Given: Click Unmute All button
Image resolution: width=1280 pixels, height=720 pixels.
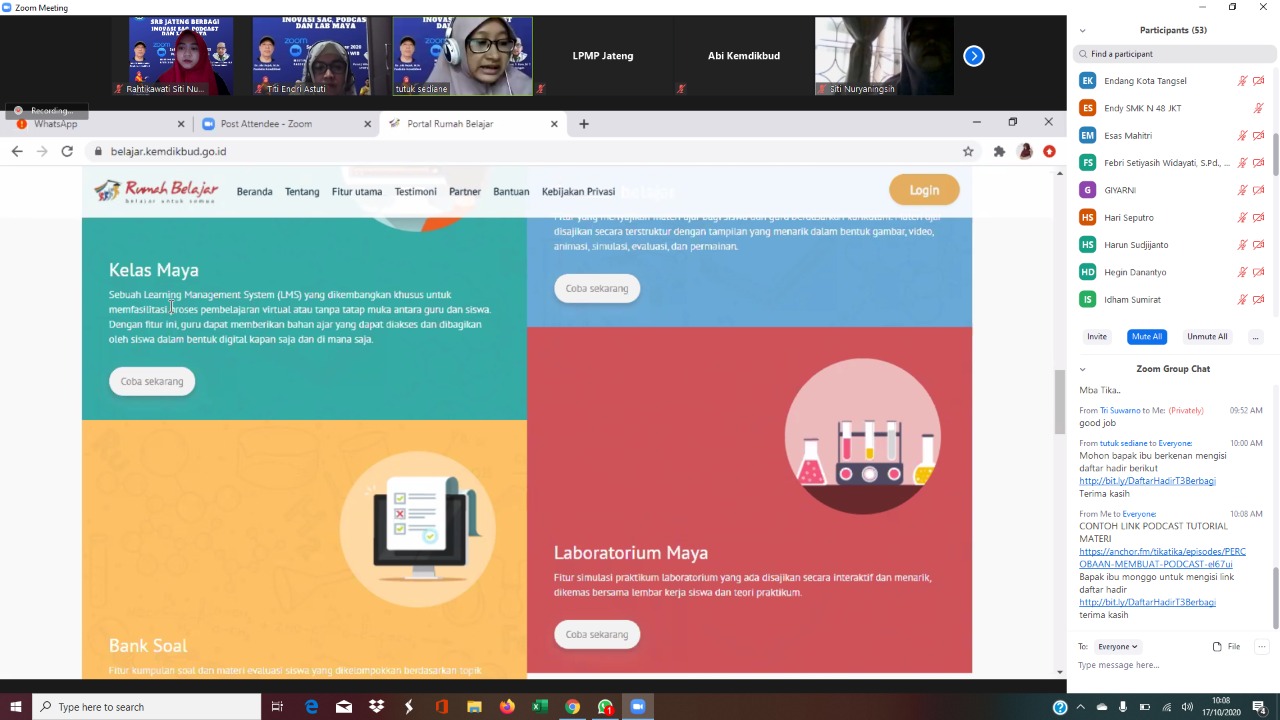Looking at the screenshot, I should [1207, 337].
